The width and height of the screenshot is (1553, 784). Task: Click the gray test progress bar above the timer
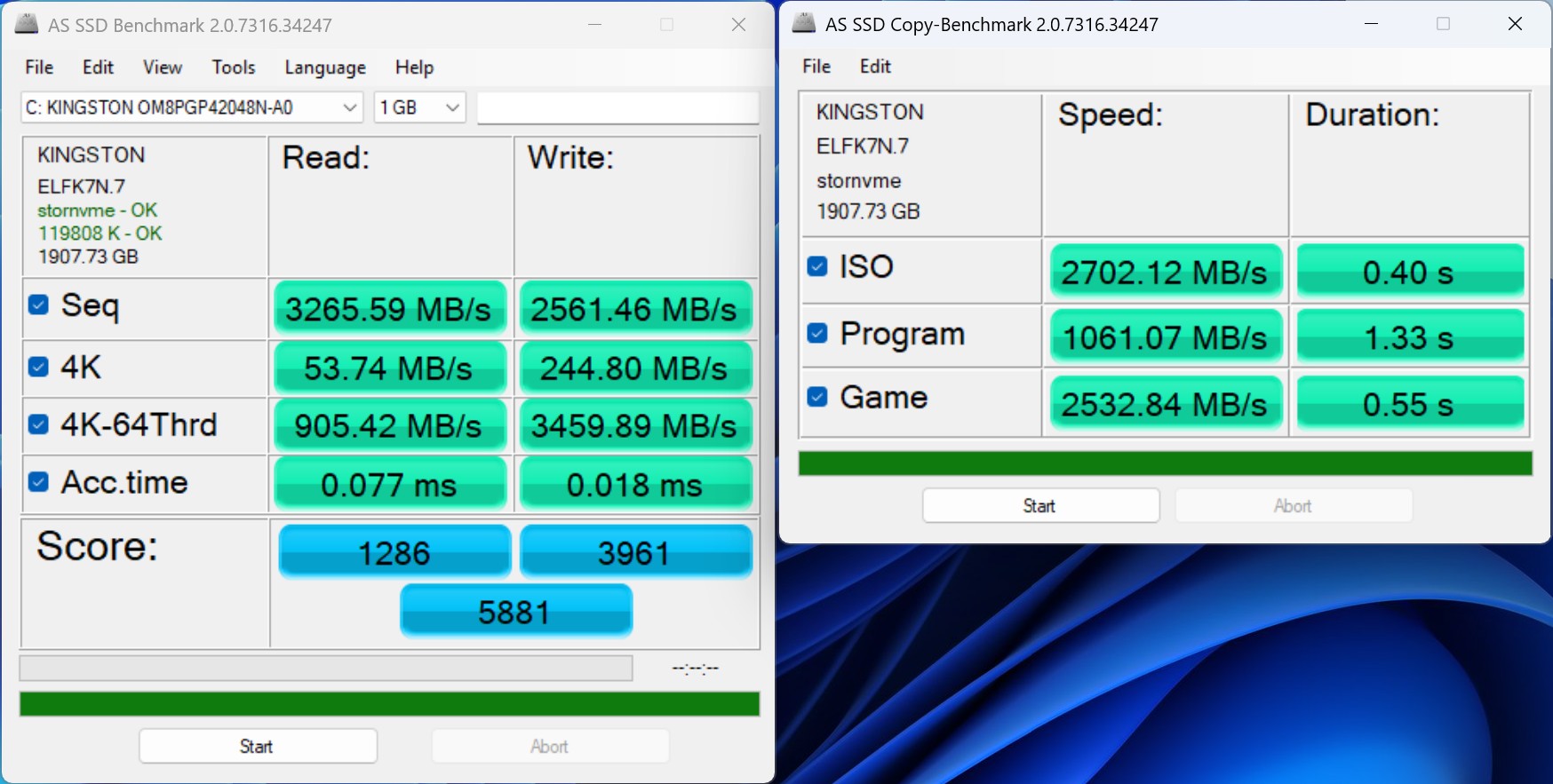pyautogui.click(x=326, y=669)
